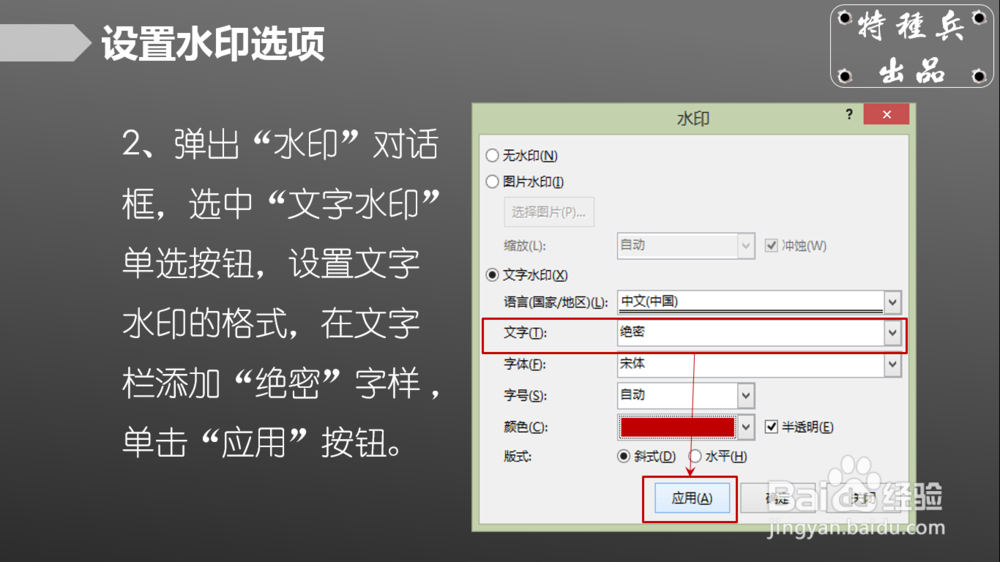The width and height of the screenshot is (1000, 562).
Task: Click the 字体 (font) field showing 宋体
Action: pos(751,364)
